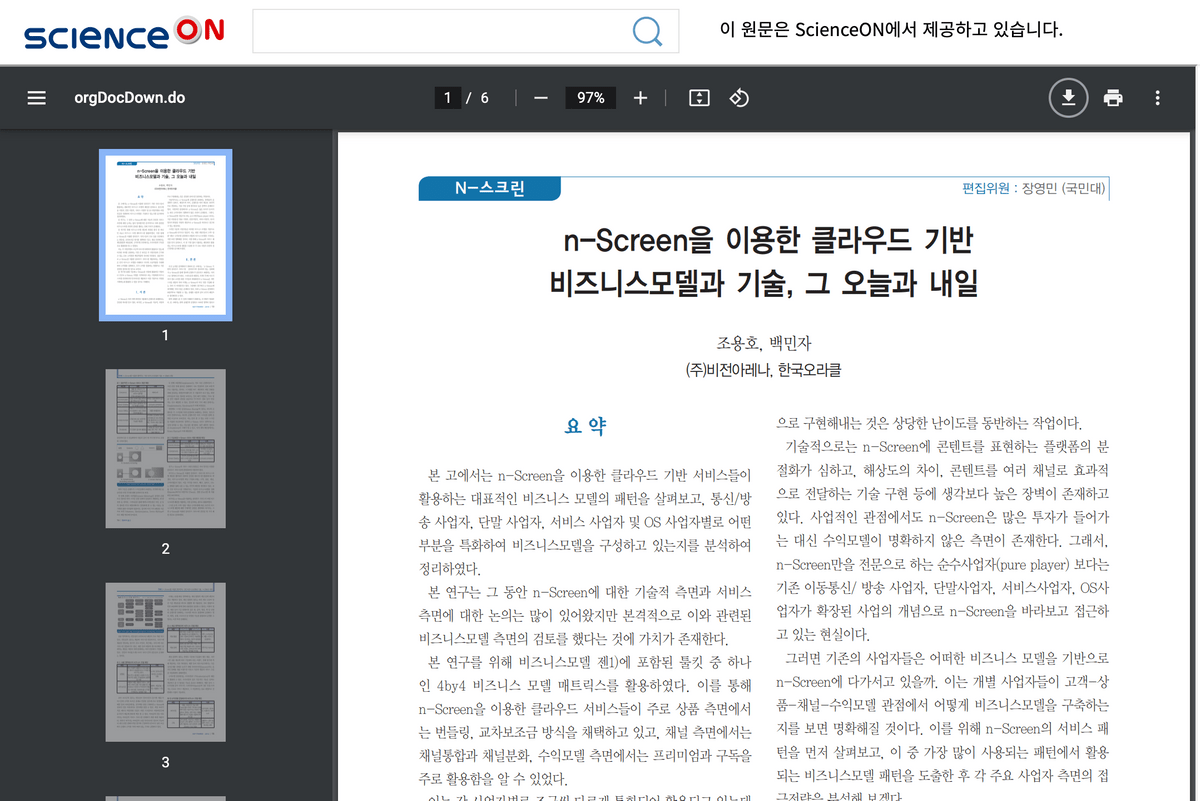This screenshot has height=801, width=1200.
Task: Click the fit to page icon
Action: point(699,98)
